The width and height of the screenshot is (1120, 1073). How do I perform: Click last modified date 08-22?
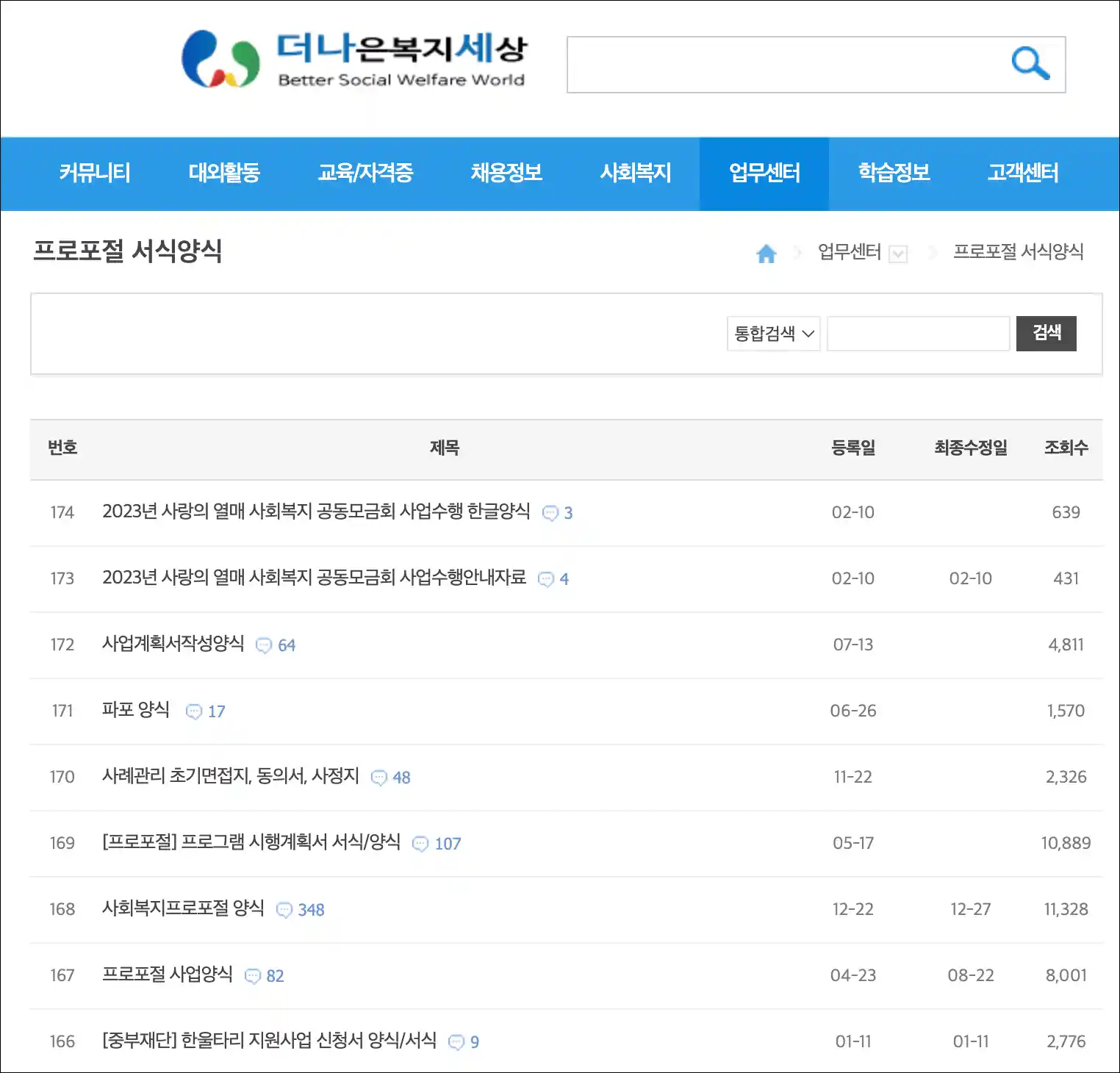pos(971,975)
